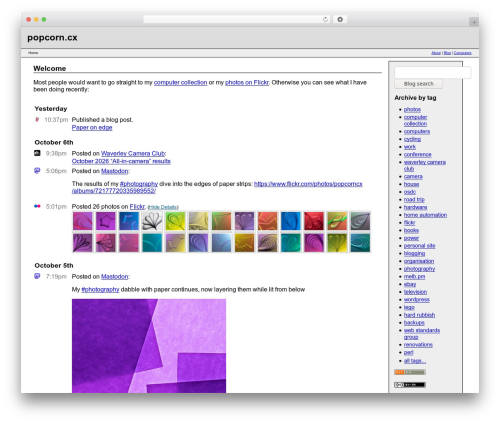Open October 2025 All-in-camera results link
This screenshot has width=500, height=423.
[121, 161]
